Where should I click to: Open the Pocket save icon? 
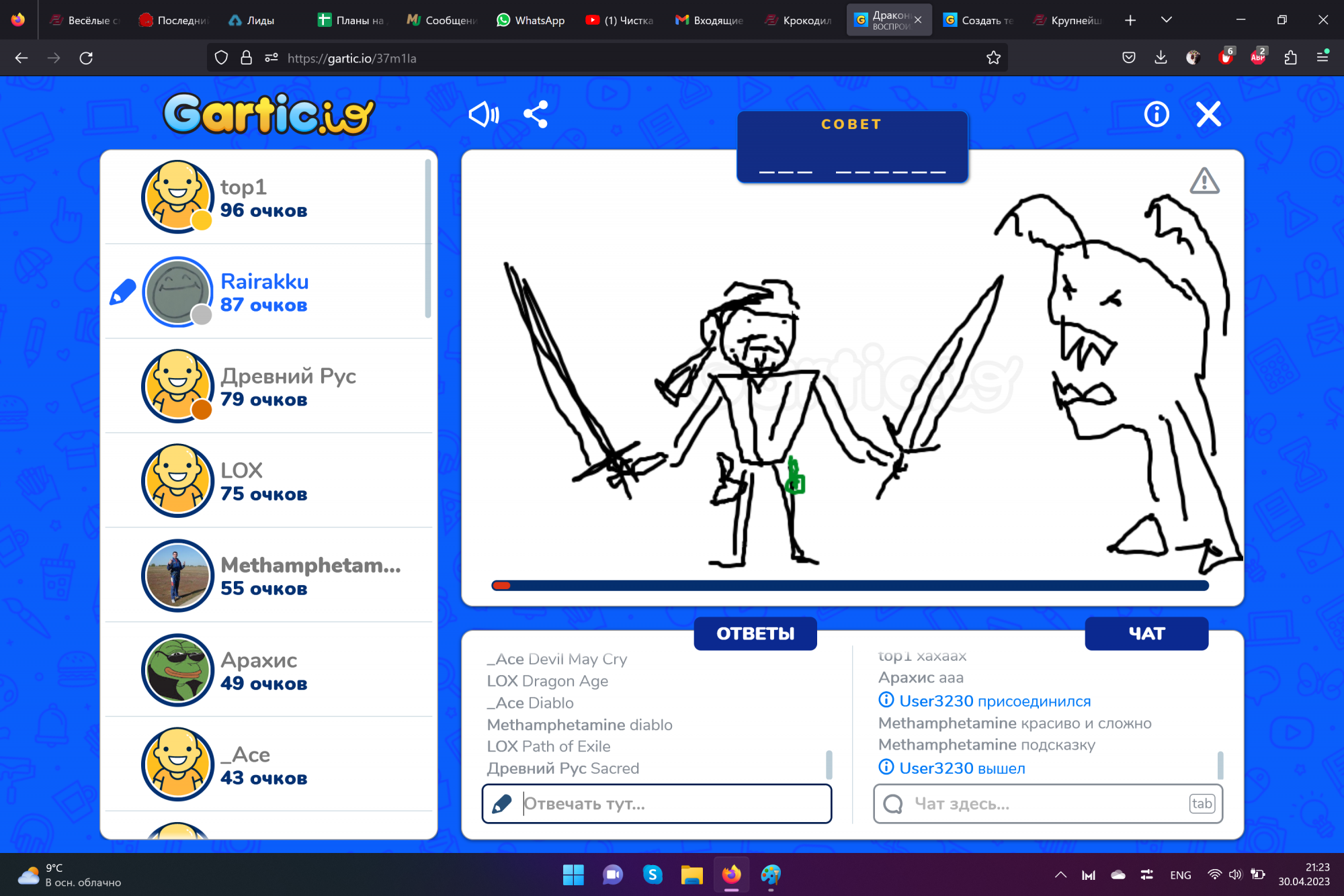point(1129,58)
